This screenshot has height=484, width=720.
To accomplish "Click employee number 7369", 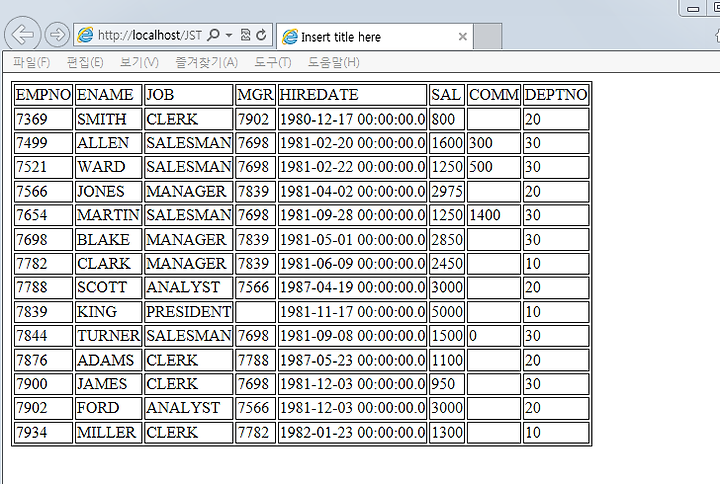I will 32,119.
